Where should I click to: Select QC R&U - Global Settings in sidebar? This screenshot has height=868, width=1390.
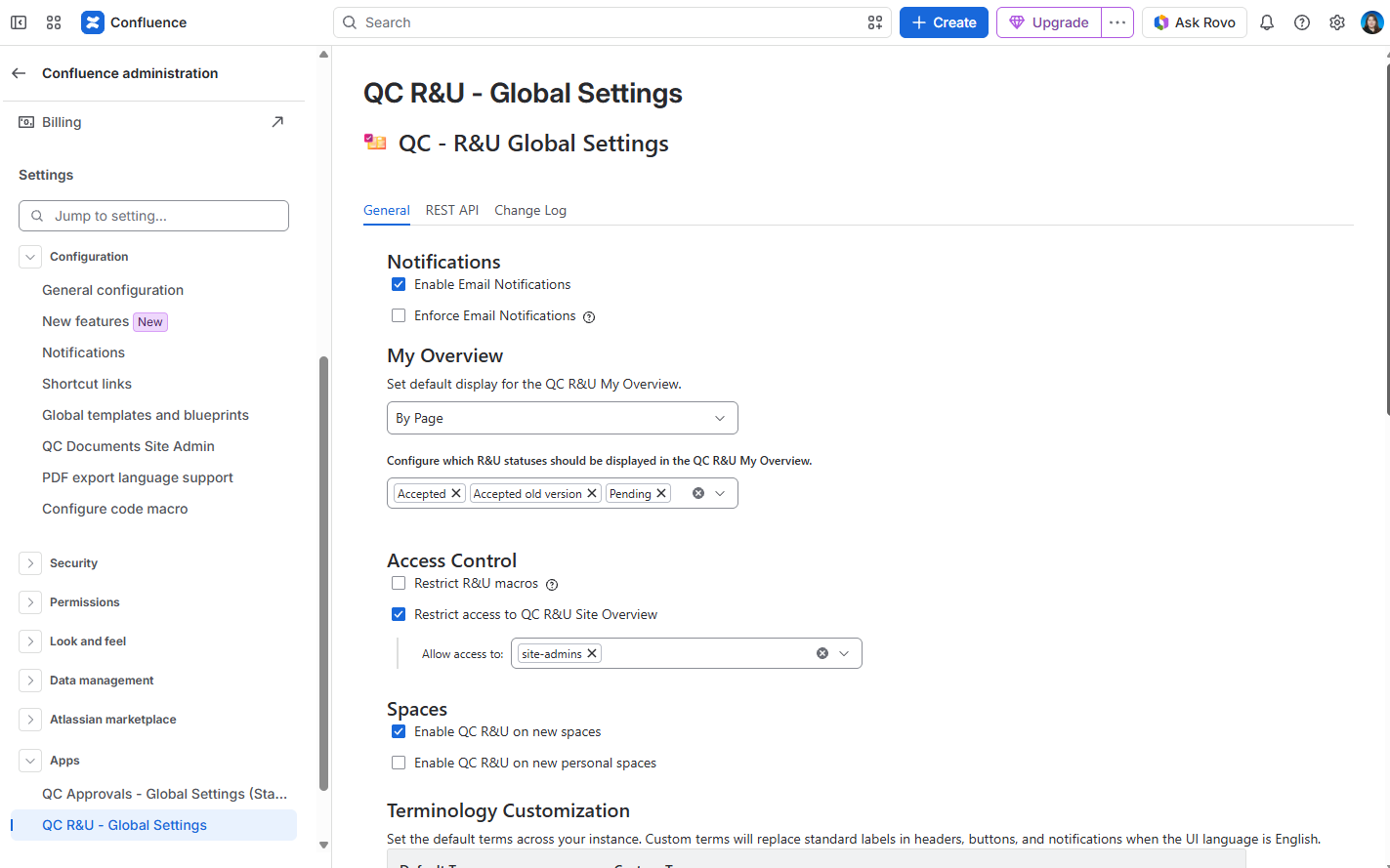[x=154, y=825]
